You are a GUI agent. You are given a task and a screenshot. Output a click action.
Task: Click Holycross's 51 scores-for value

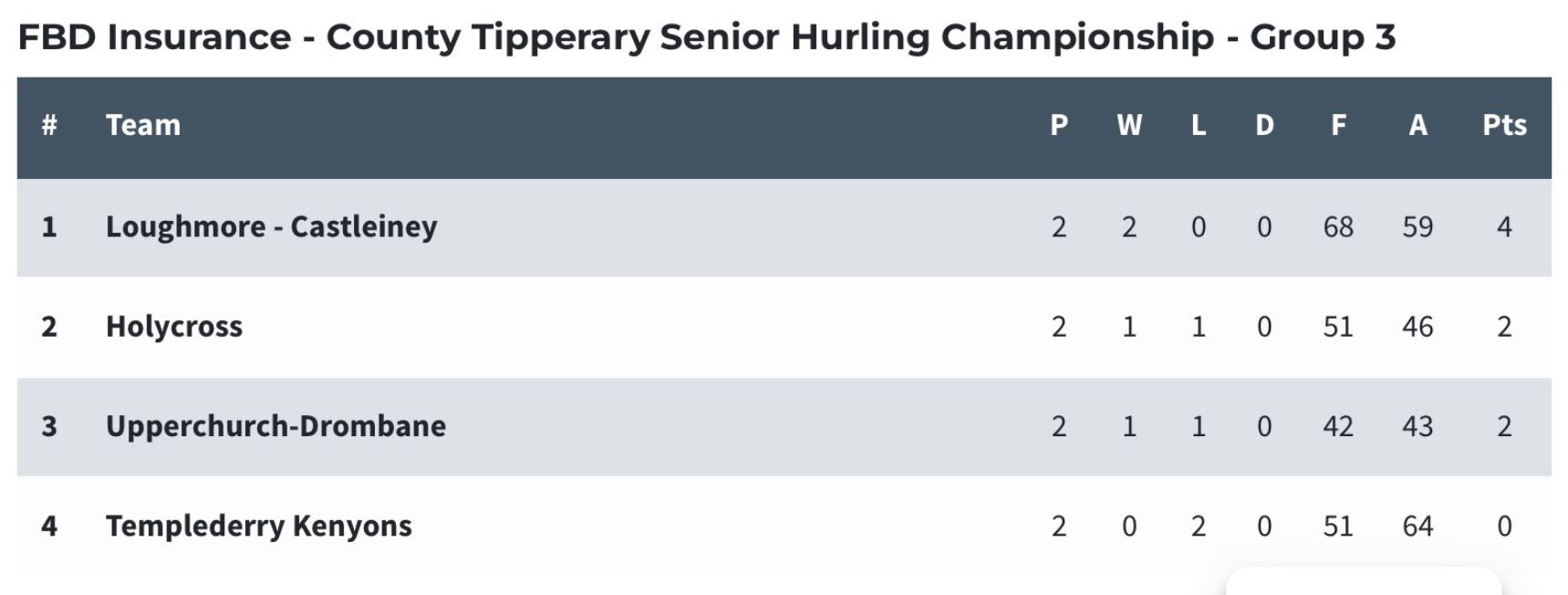click(1338, 327)
